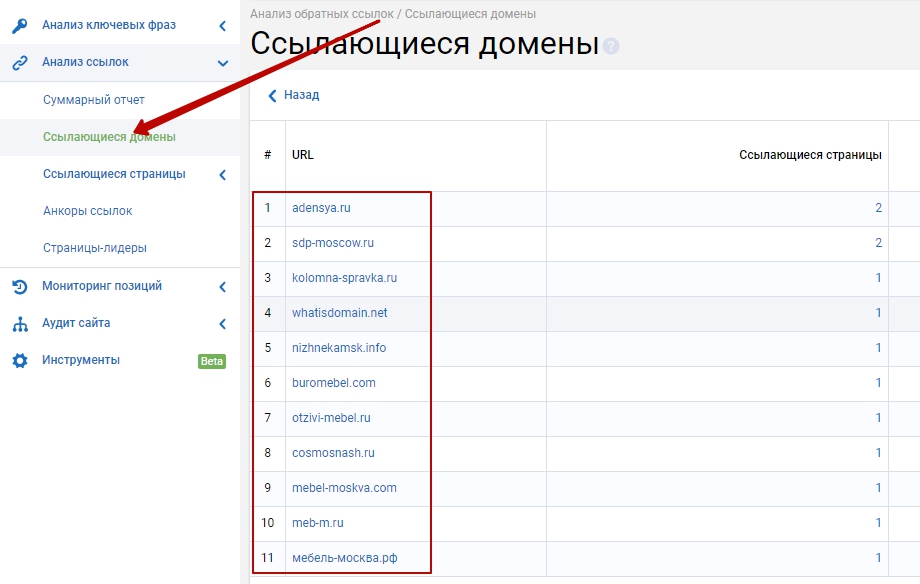Click the back chevron icon near Назад
The image size is (920, 584).
[272, 96]
